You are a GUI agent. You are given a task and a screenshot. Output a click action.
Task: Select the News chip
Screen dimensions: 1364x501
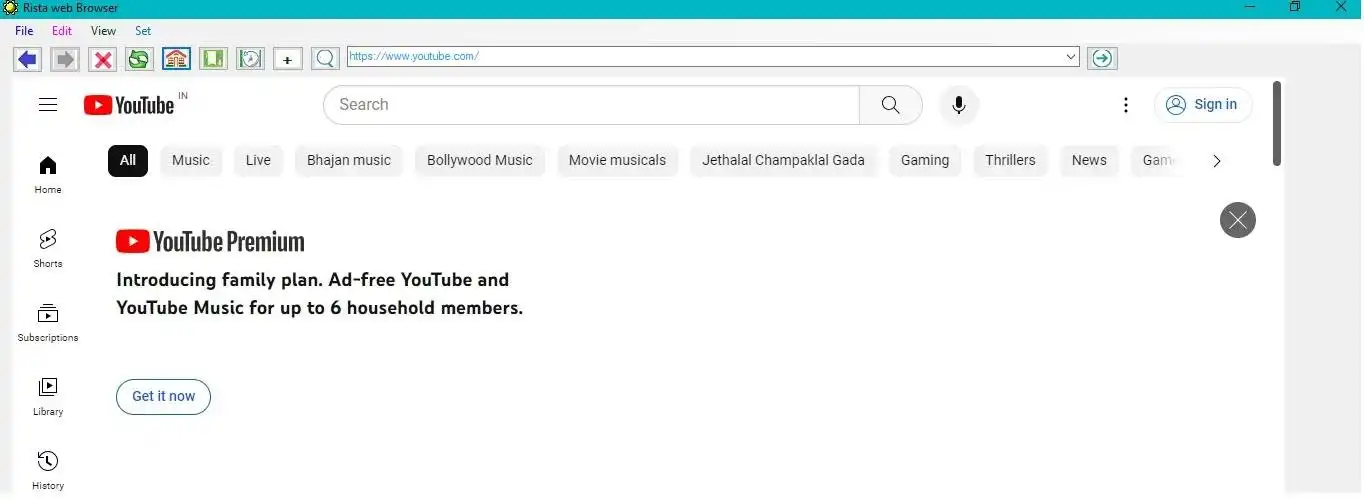pos(1089,160)
